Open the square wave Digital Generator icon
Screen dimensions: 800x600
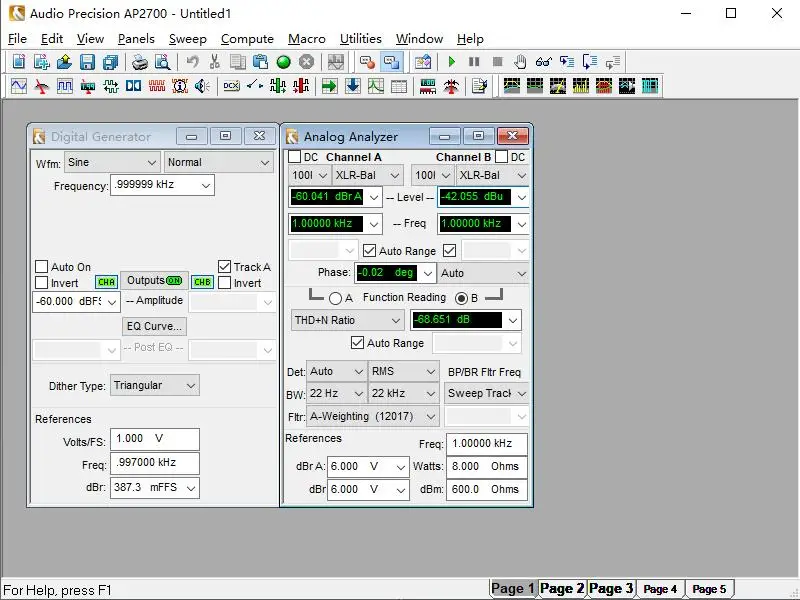[65, 86]
